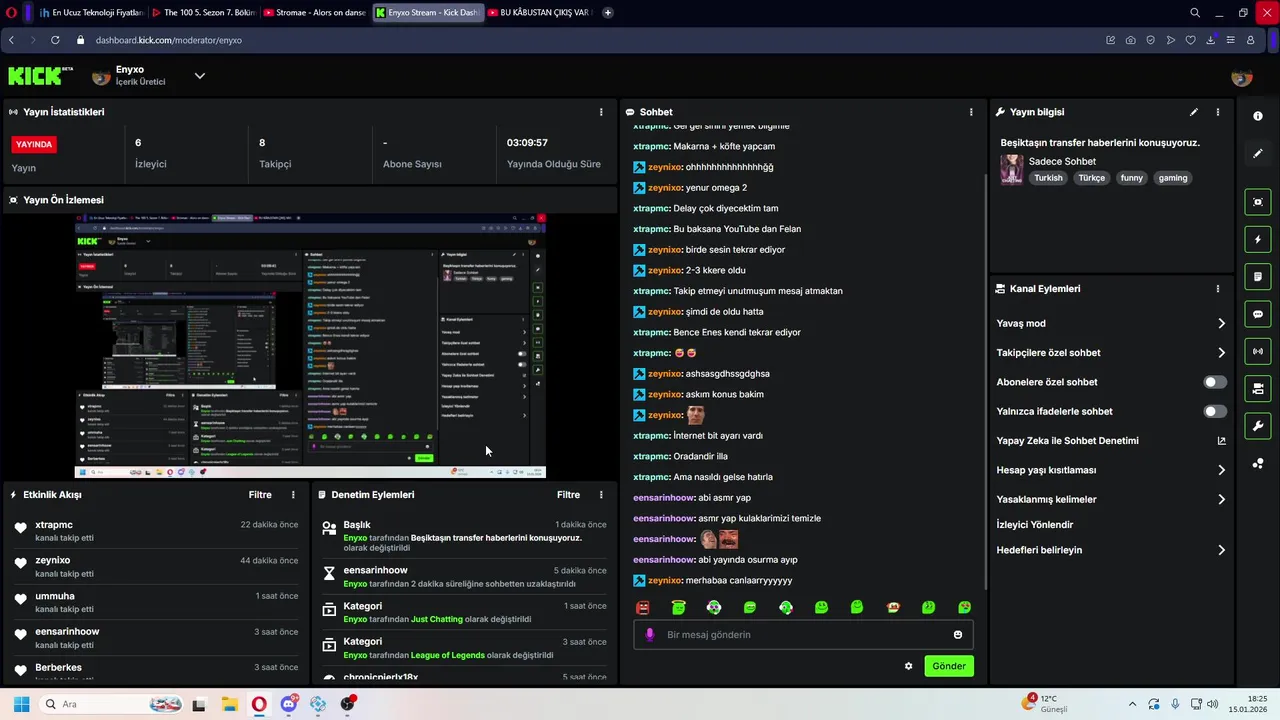Viewport: 1280px width, 720px height.
Task: Click in Bir mesaj gönderin input field
Action: pyautogui.click(x=803, y=635)
